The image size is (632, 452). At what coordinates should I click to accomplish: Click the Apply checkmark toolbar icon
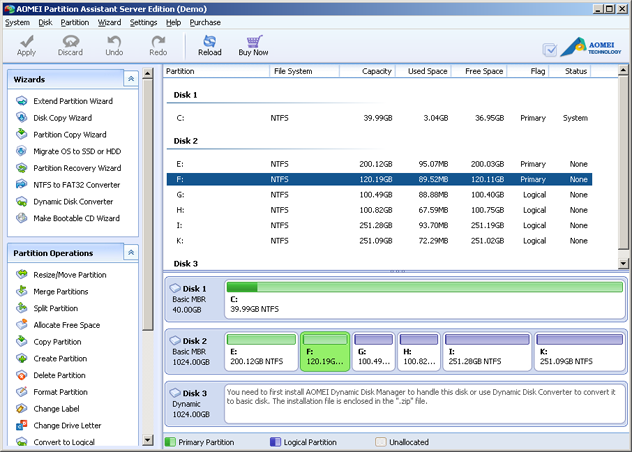coord(27,41)
